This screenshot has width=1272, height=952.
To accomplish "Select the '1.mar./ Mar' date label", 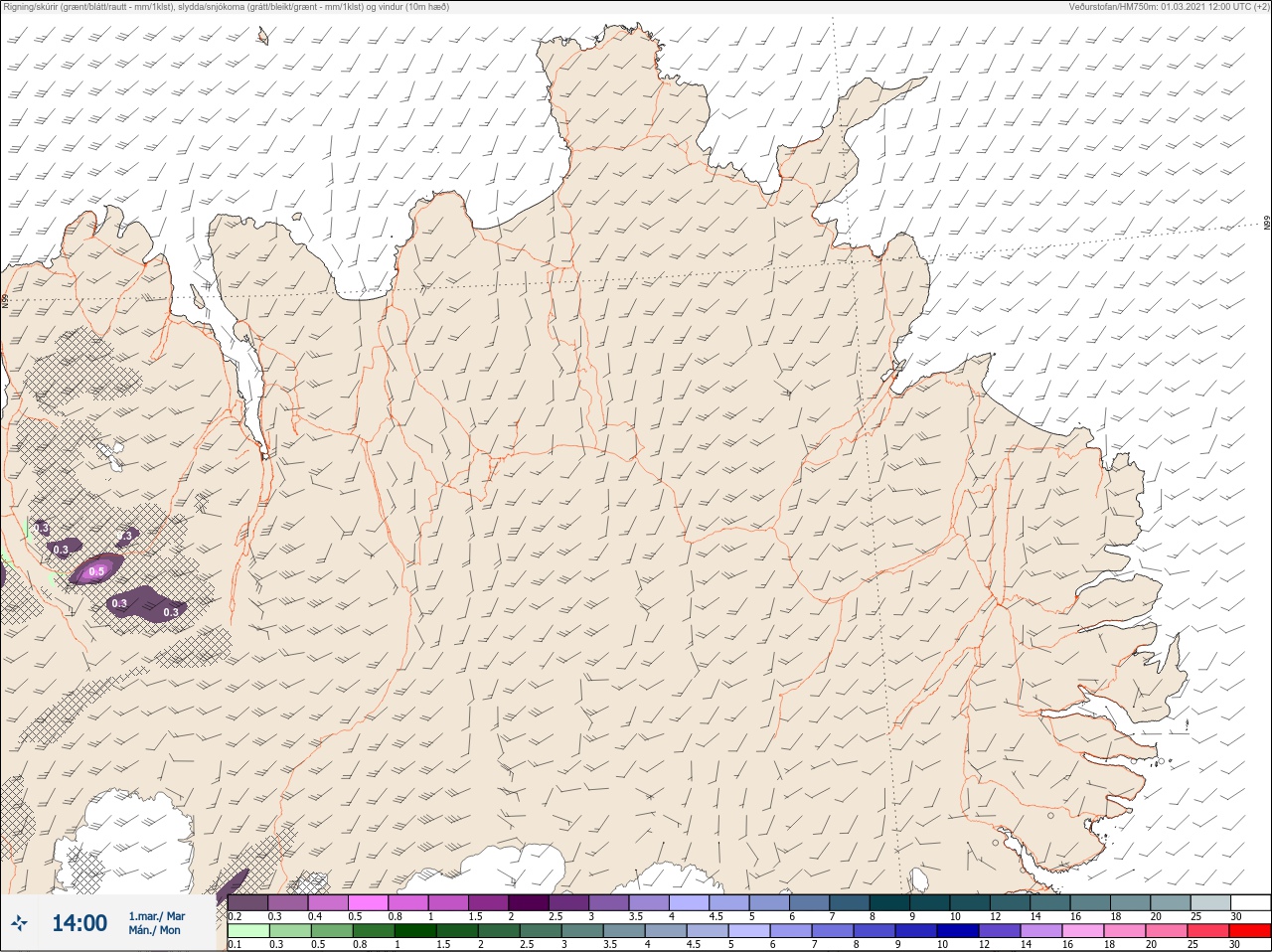I will (x=156, y=916).
